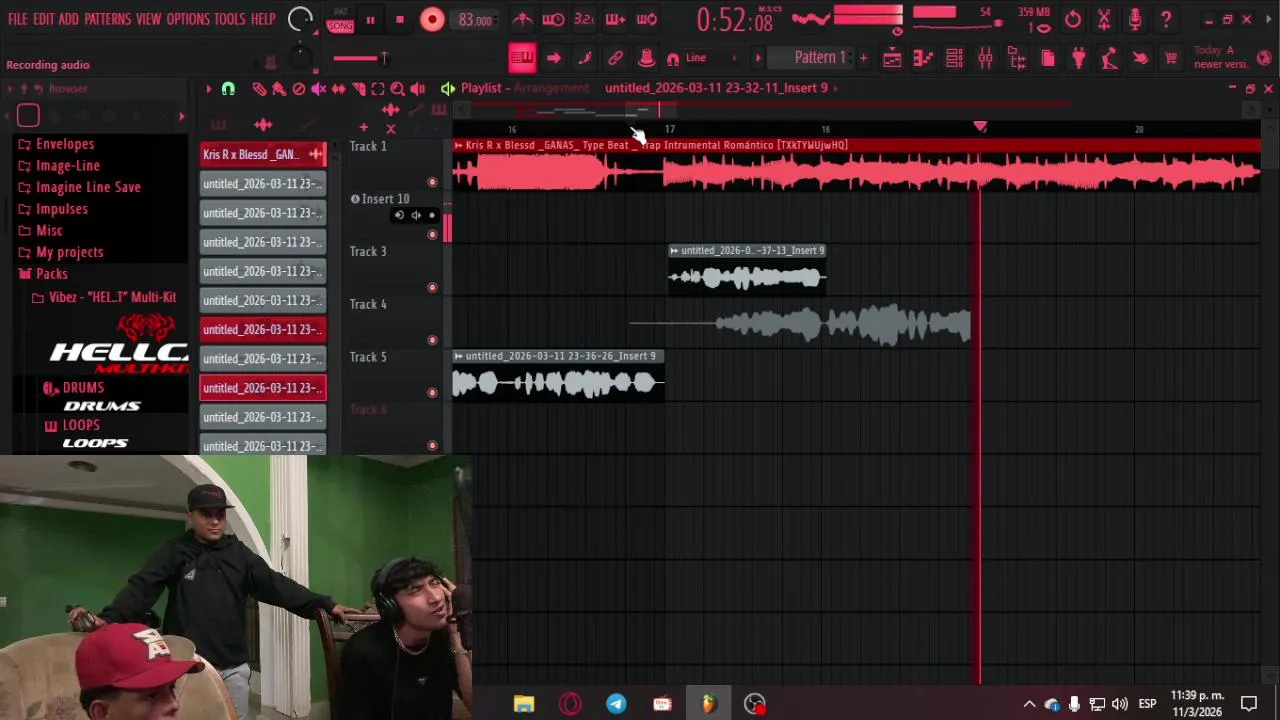Viewport: 1280px width, 720px height.
Task: Select Kris R x Blessd _GAN.. clip in picker
Action: (x=263, y=154)
